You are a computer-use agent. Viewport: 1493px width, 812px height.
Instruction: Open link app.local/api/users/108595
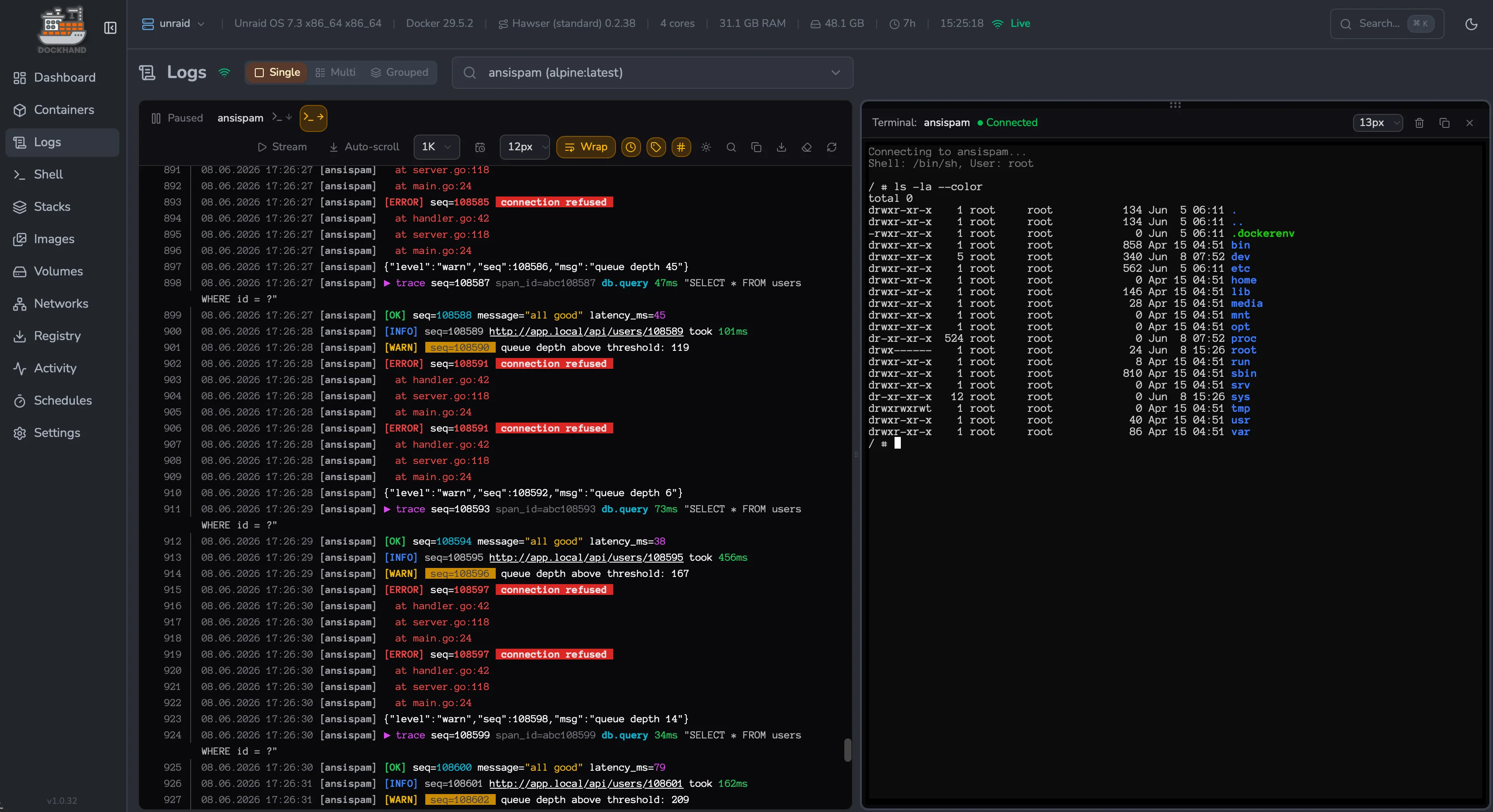(x=585, y=558)
